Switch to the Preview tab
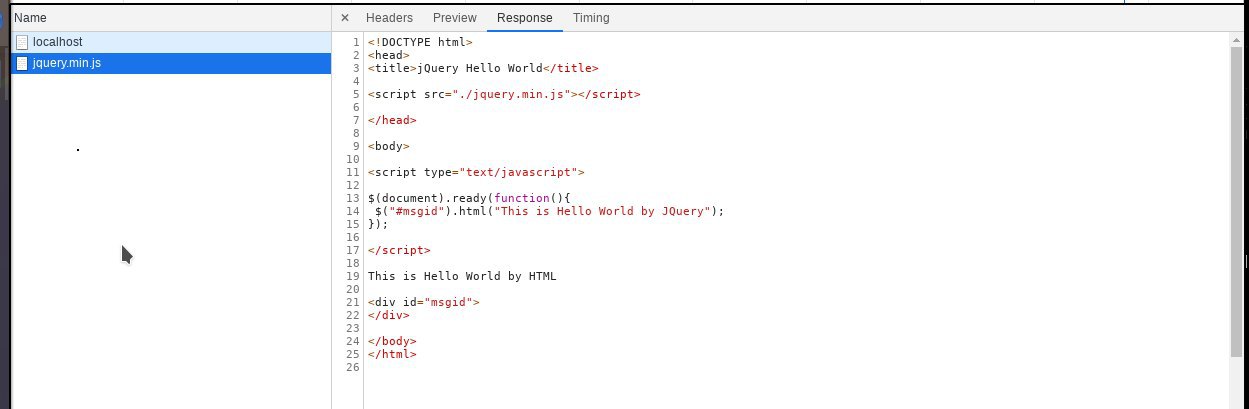1249x409 pixels. point(455,18)
